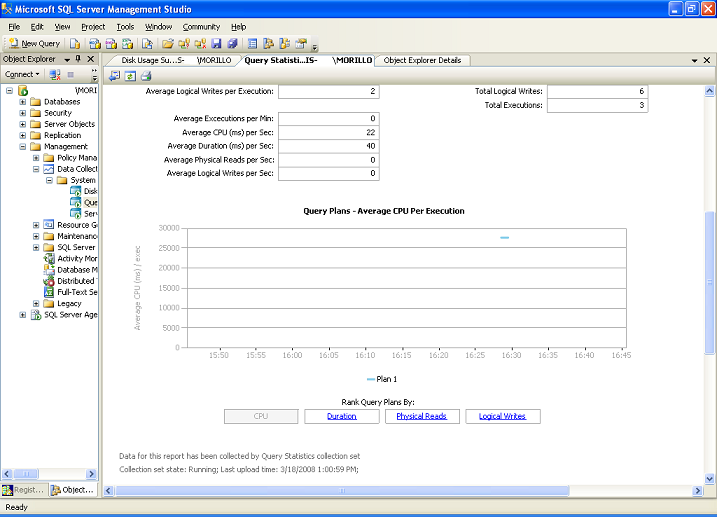
Task: Rank query plans by Physical Reads
Action: click(x=422, y=416)
